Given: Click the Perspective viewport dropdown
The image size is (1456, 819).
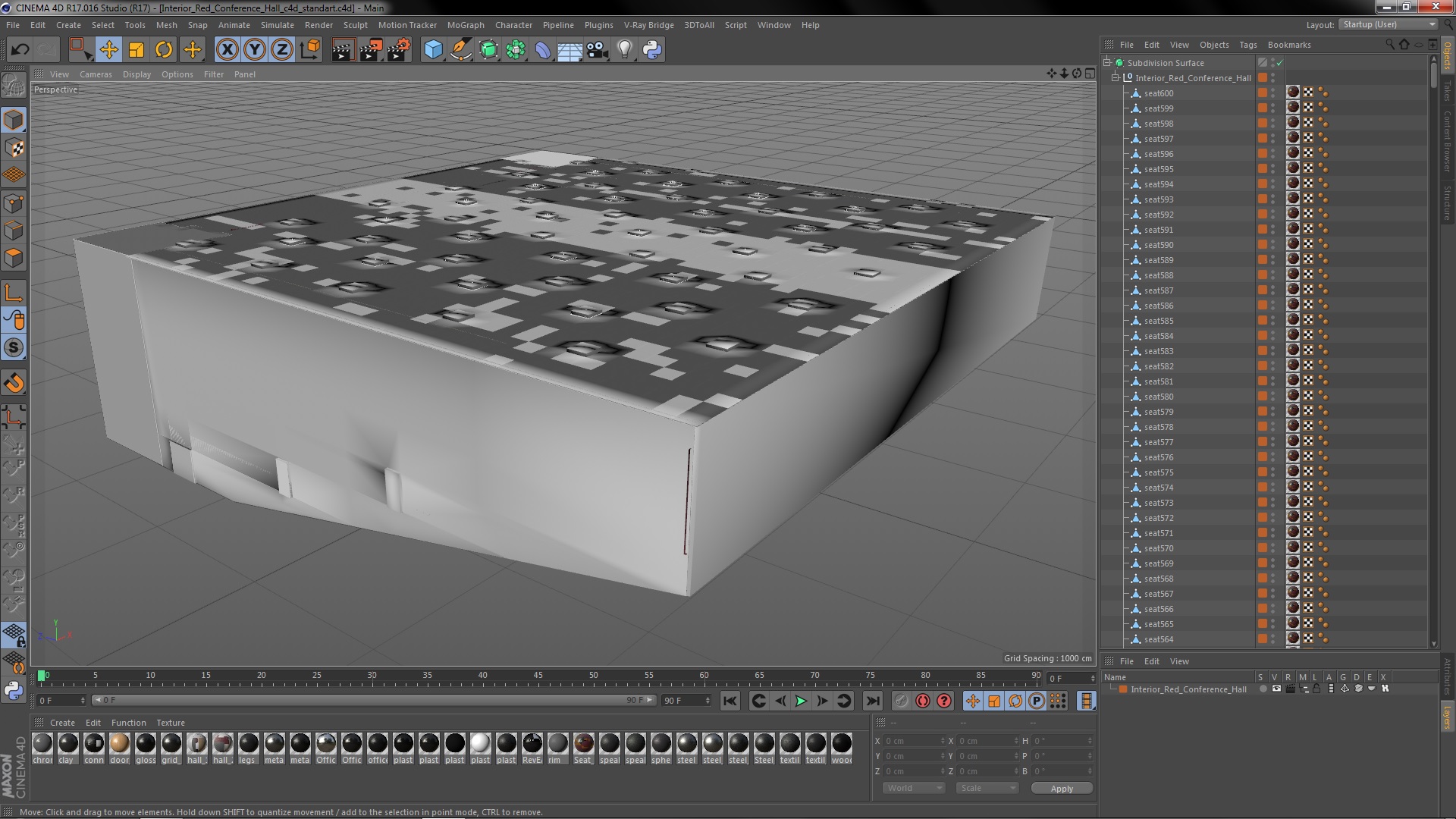Looking at the screenshot, I should click(56, 89).
